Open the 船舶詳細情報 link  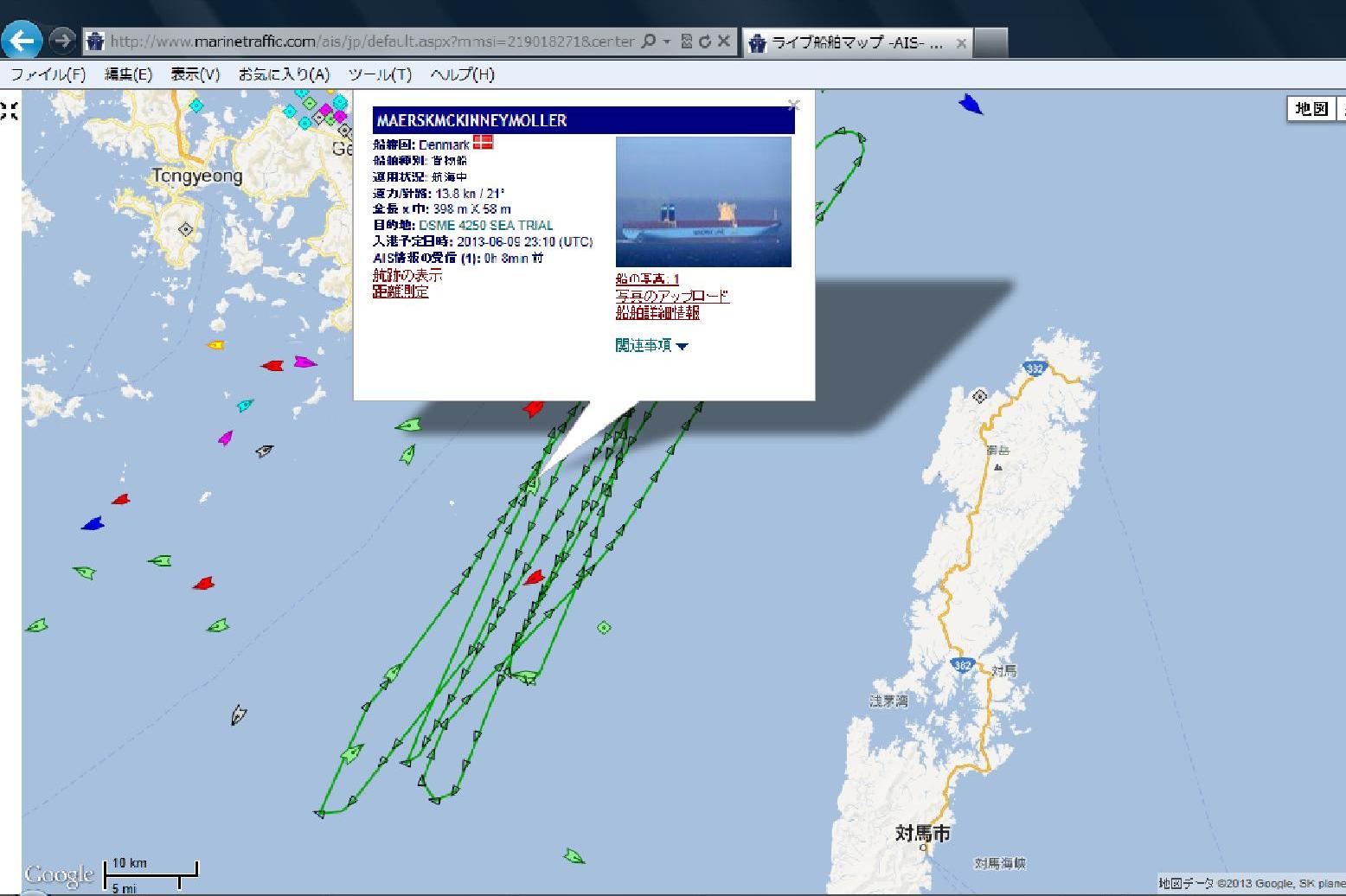coord(657,312)
